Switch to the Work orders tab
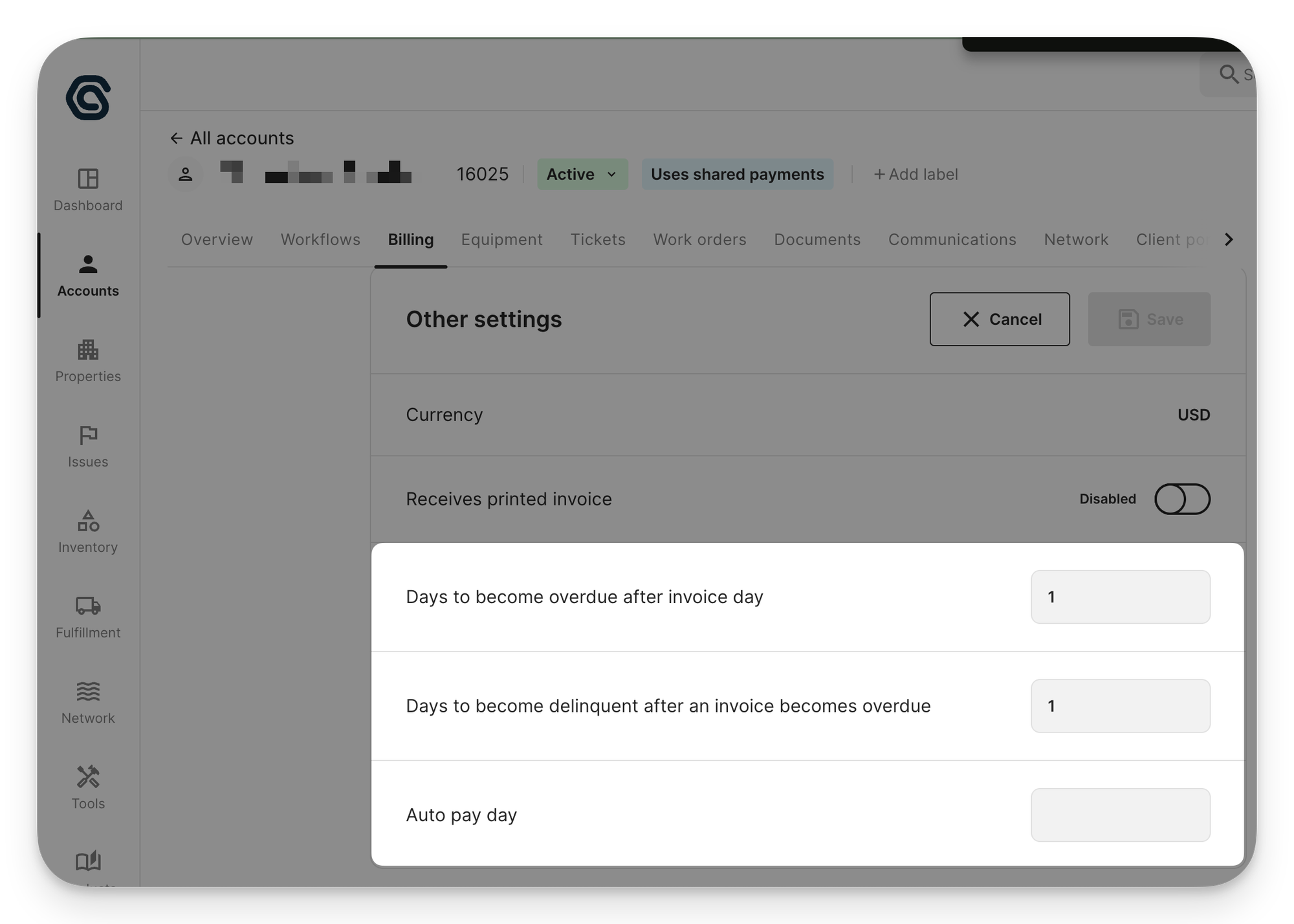This screenshot has width=1294, height=924. (x=699, y=239)
